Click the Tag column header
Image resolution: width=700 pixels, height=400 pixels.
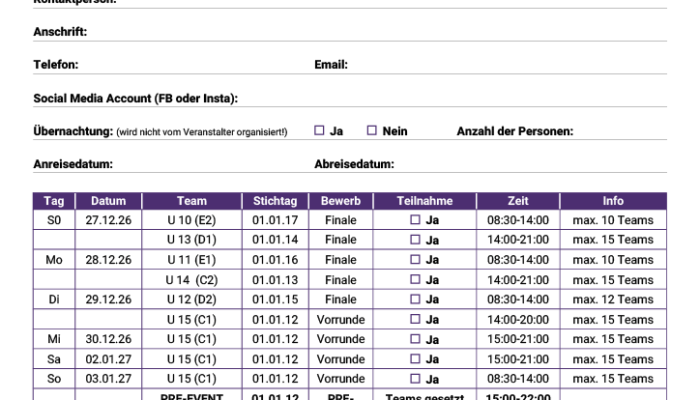pyautogui.click(x=54, y=201)
